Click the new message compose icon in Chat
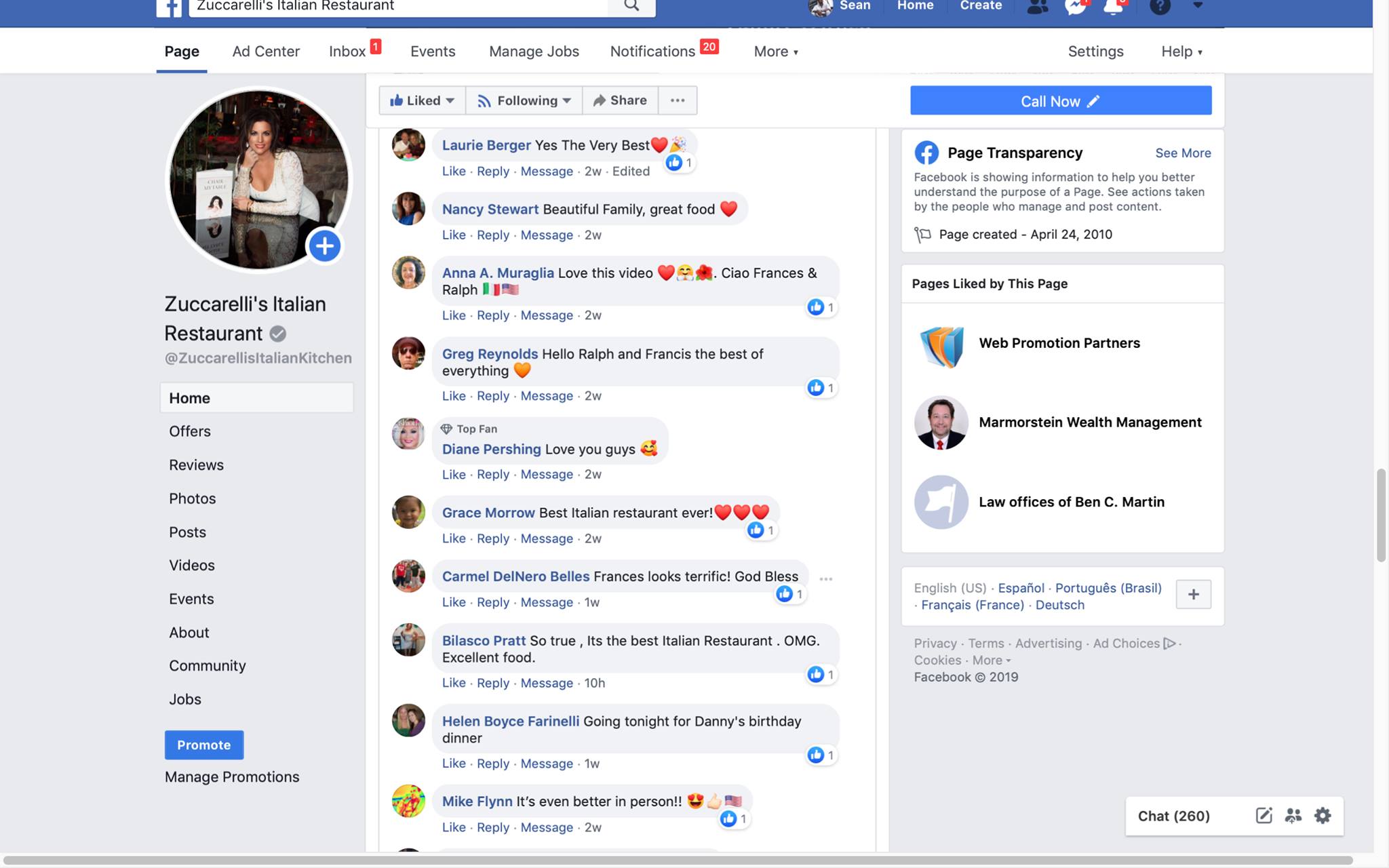This screenshot has height=868, width=1389. [x=1264, y=815]
